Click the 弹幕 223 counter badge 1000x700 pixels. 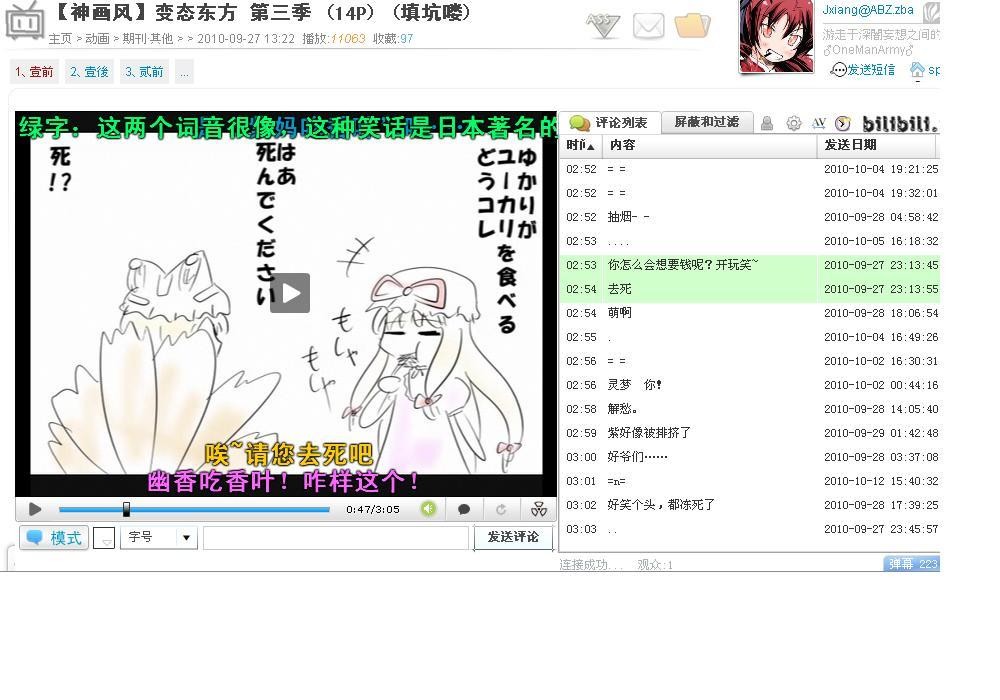[912, 564]
